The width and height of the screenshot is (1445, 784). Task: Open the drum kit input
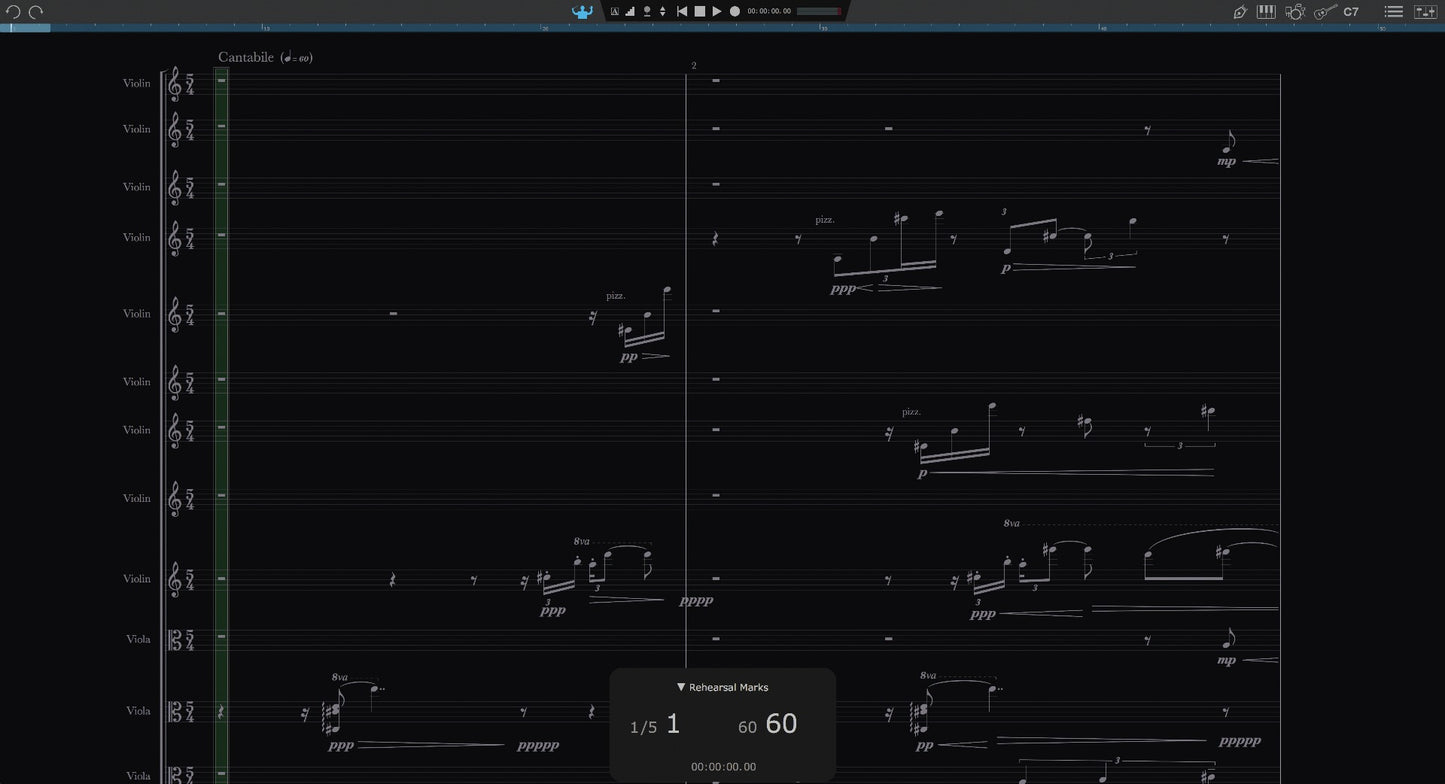pyautogui.click(x=1296, y=12)
